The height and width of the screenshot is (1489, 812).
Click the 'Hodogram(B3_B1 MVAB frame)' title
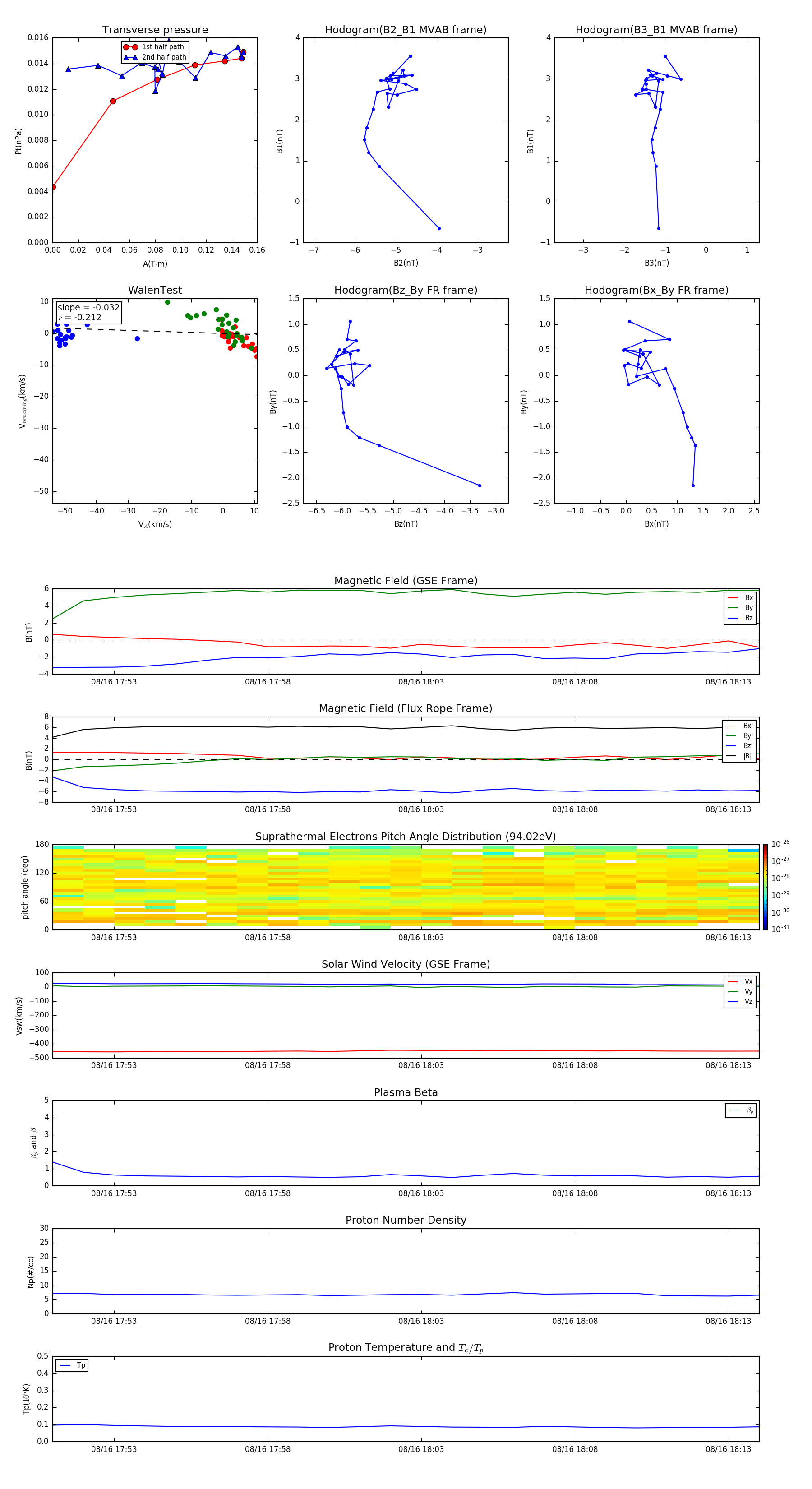coord(656,30)
